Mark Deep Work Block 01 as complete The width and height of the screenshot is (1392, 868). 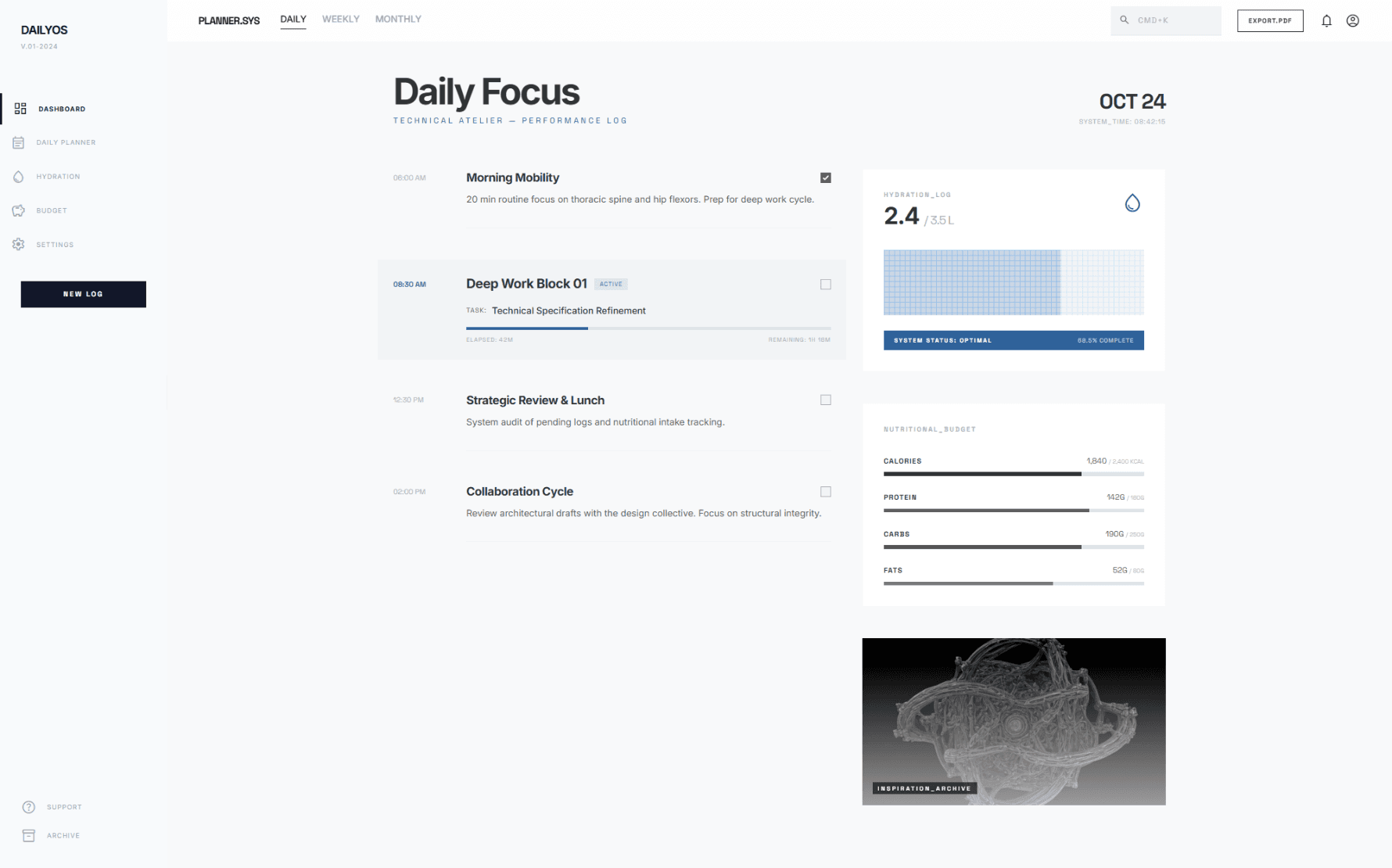click(825, 284)
